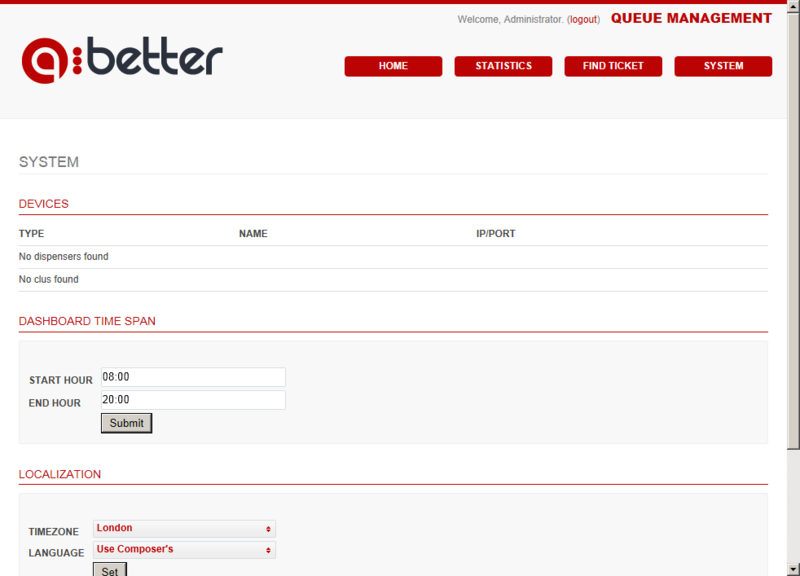This screenshot has width=800, height=576.
Task: Click the logout link
Action: (x=583, y=19)
